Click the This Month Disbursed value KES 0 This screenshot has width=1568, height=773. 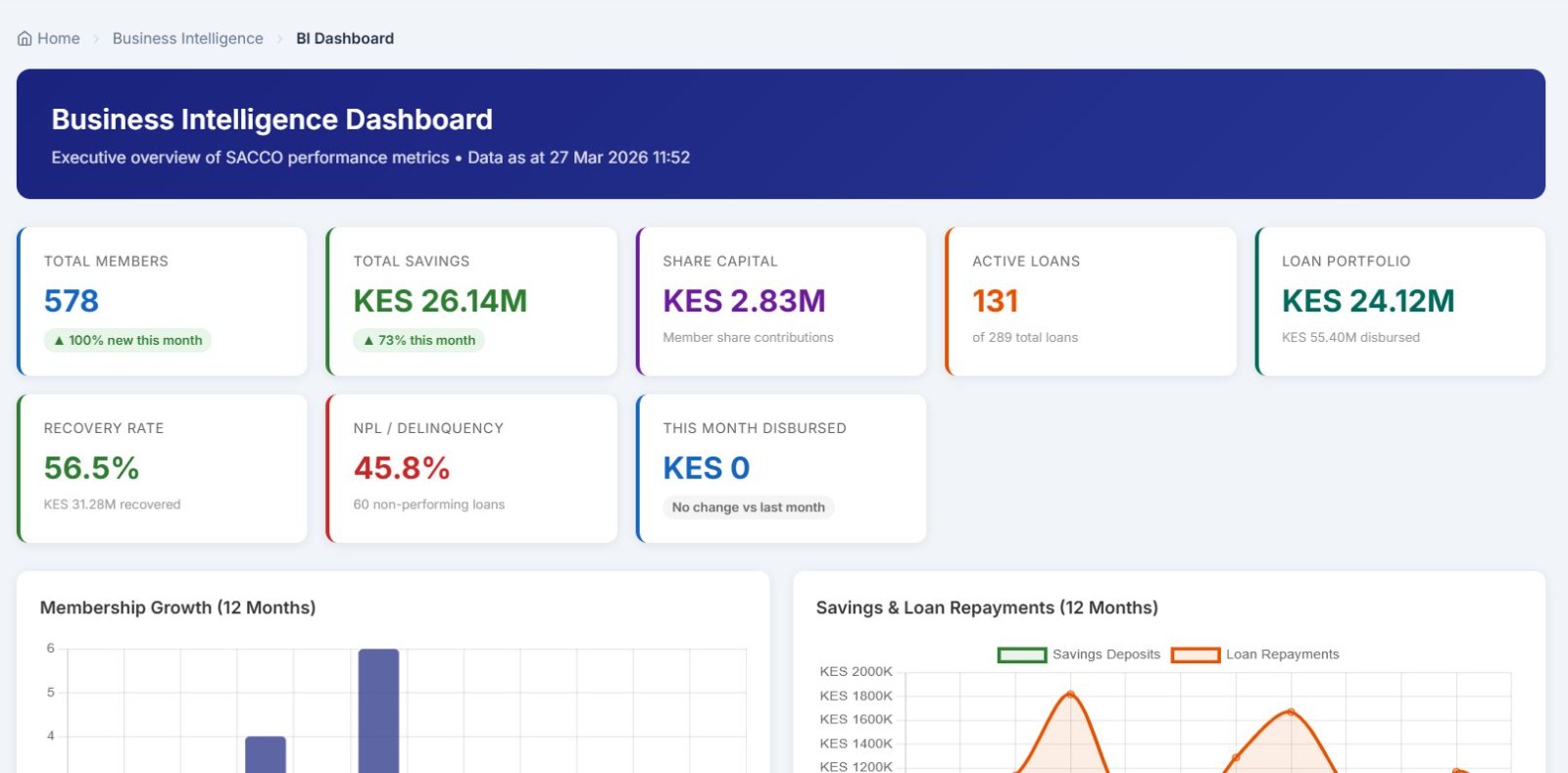pyautogui.click(x=707, y=468)
